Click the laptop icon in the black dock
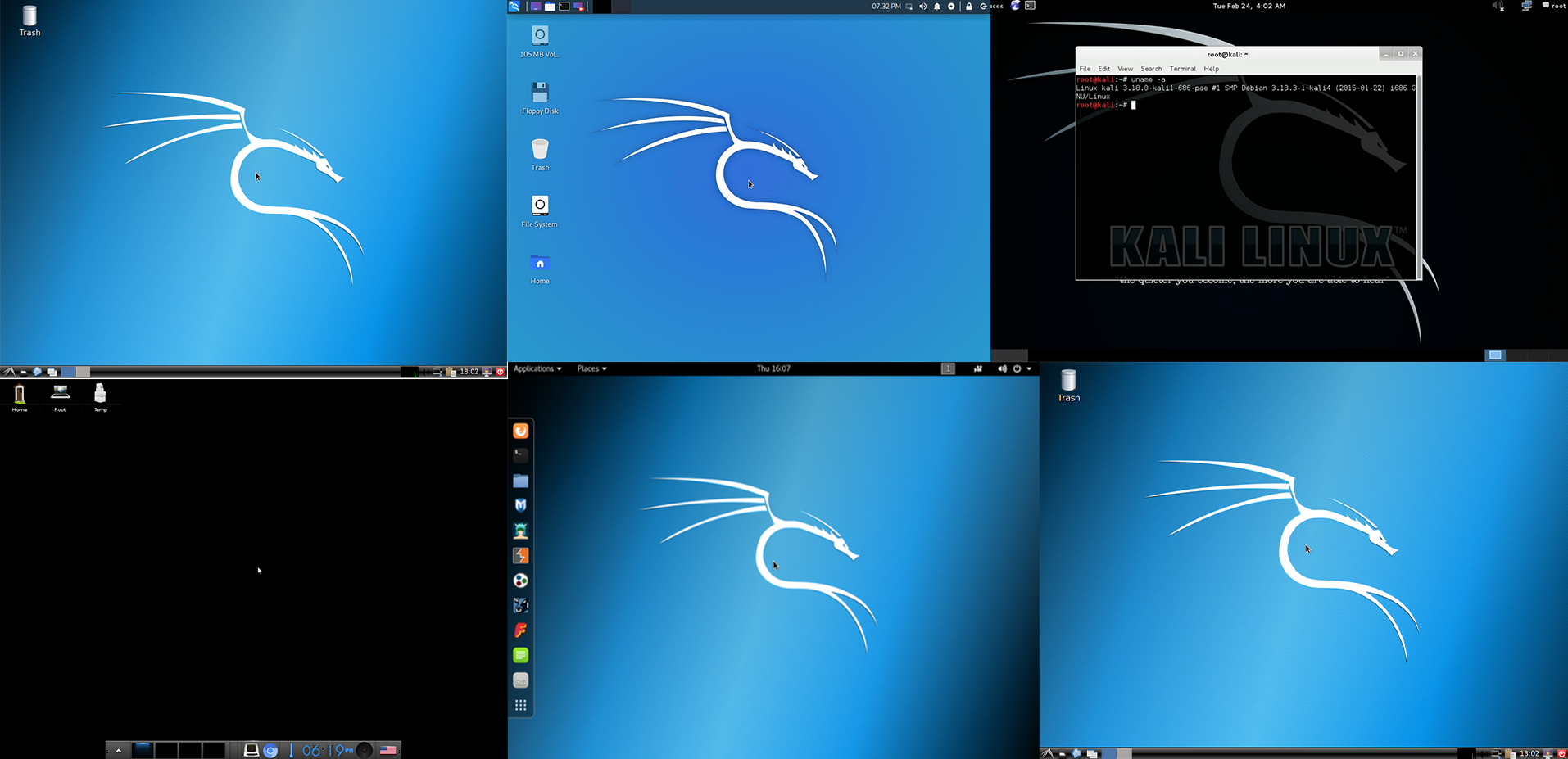The width and height of the screenshot is (1568, 759). click(x=252, y=750)
